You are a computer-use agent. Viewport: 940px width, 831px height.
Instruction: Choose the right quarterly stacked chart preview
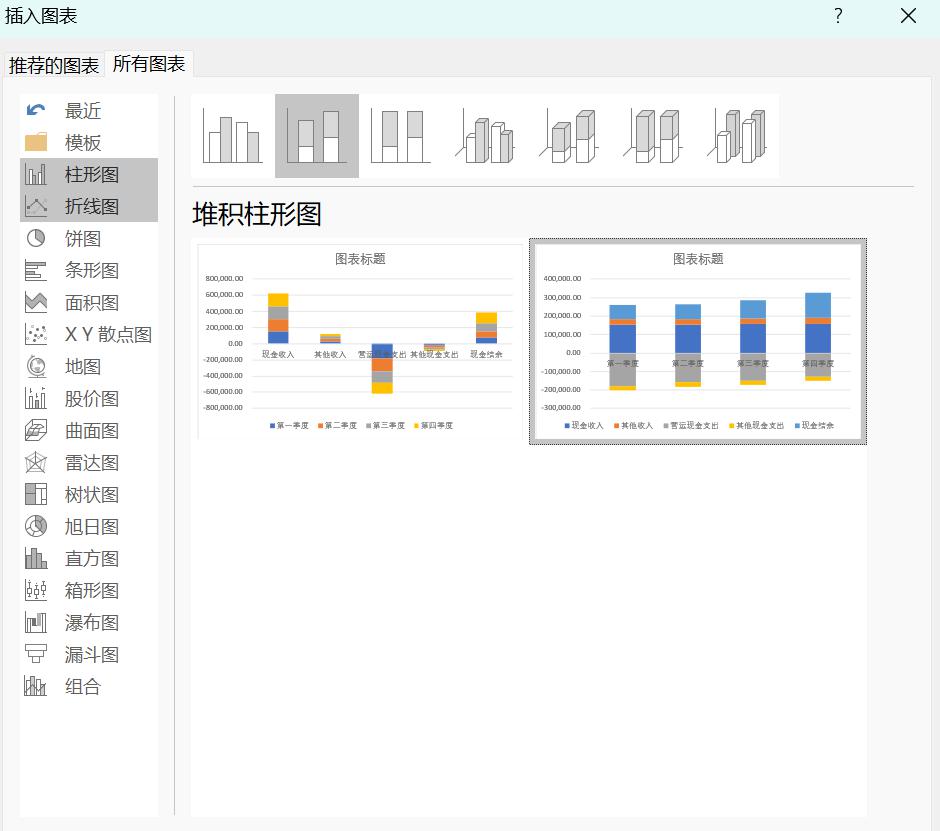pyautogui.click(x=698, y=342)
